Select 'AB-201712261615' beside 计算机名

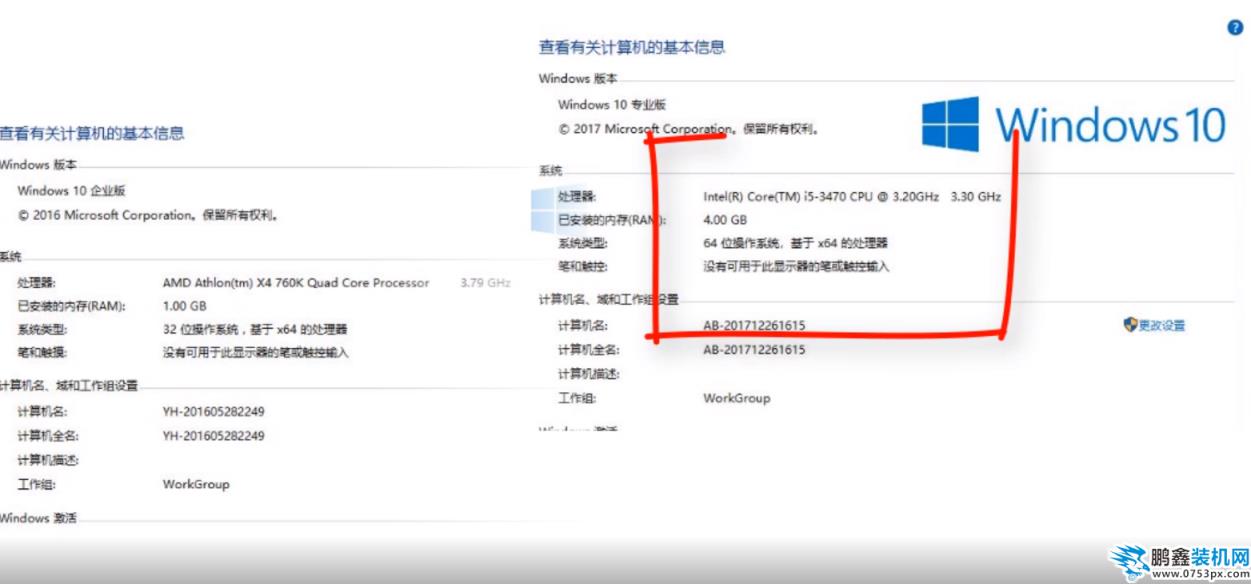754,325
